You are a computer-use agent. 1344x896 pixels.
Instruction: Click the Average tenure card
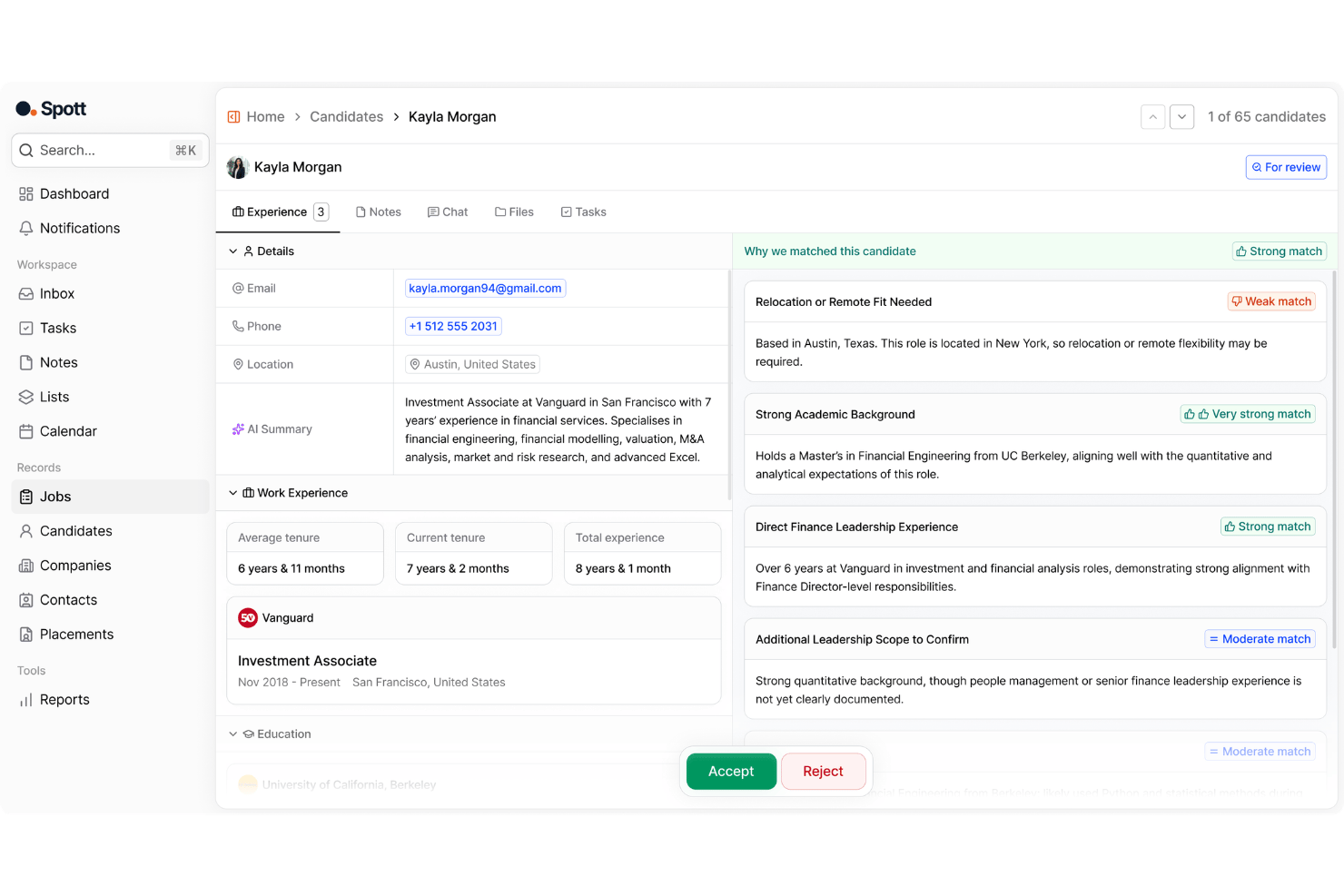point(305,554)
